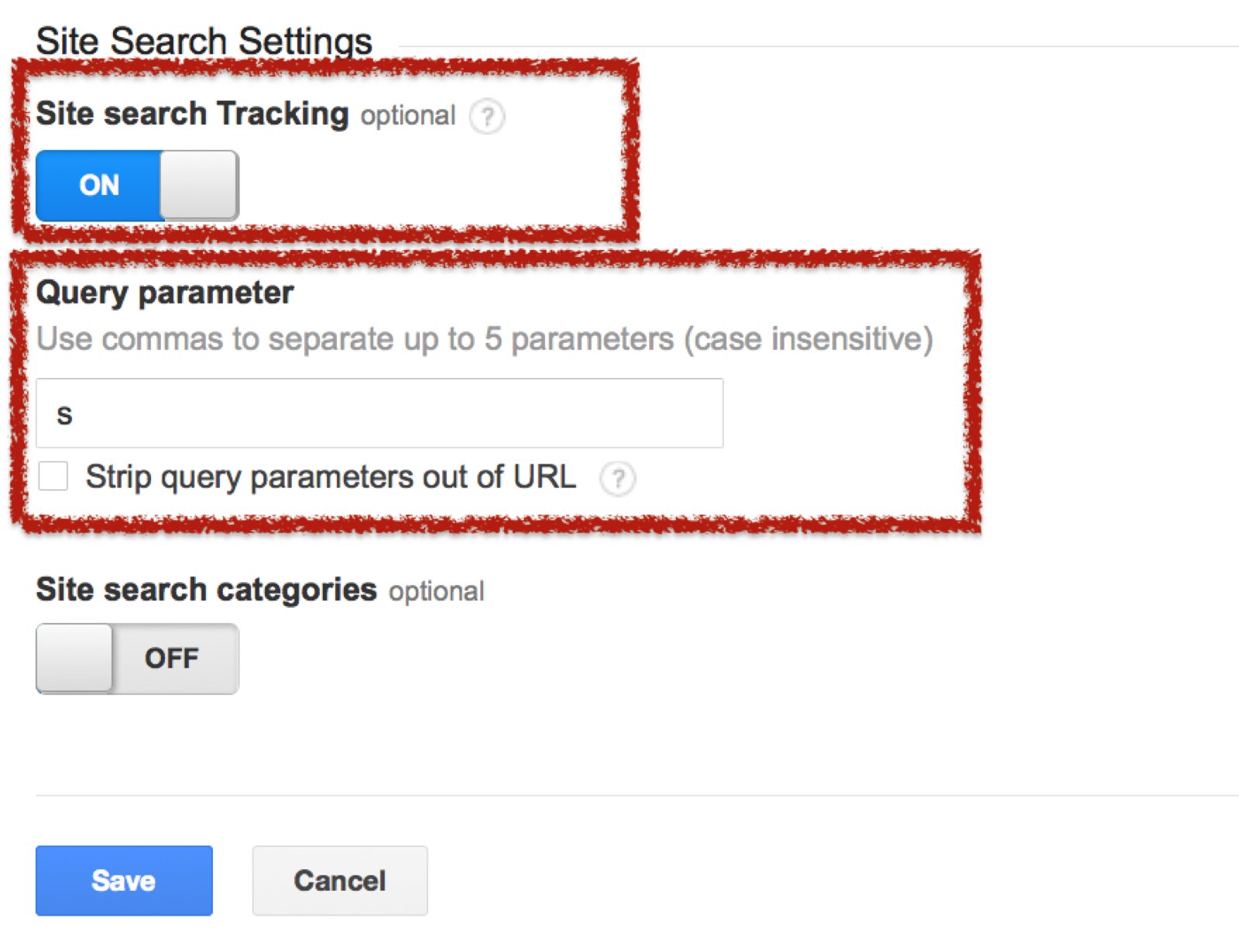Click the Site search categories label
Screen dimensions: 1239x952
[206, 590]
